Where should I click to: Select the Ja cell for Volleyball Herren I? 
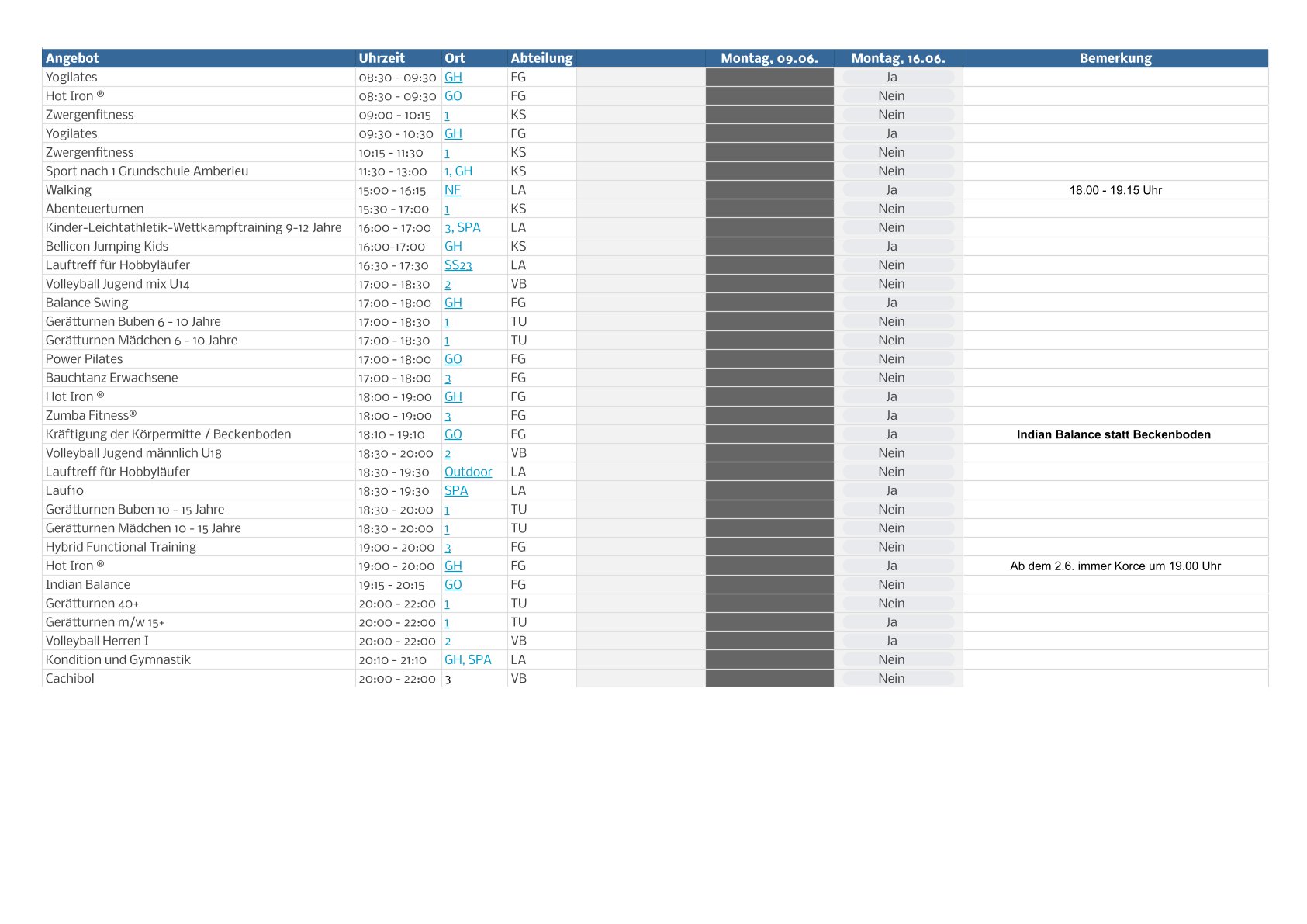click(x=898, y=641)
